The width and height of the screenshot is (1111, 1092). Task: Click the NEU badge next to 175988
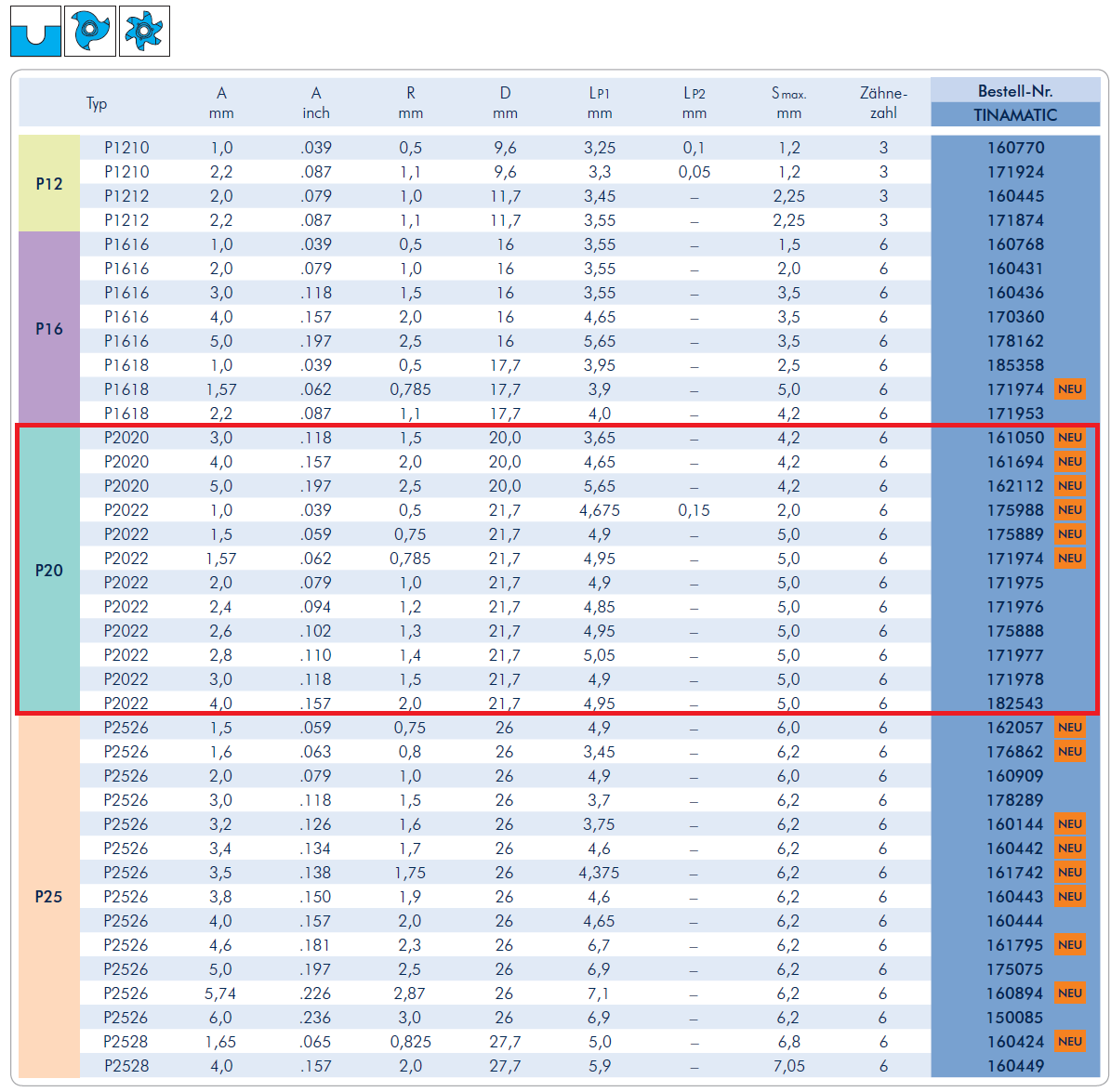coord(1069,510)
